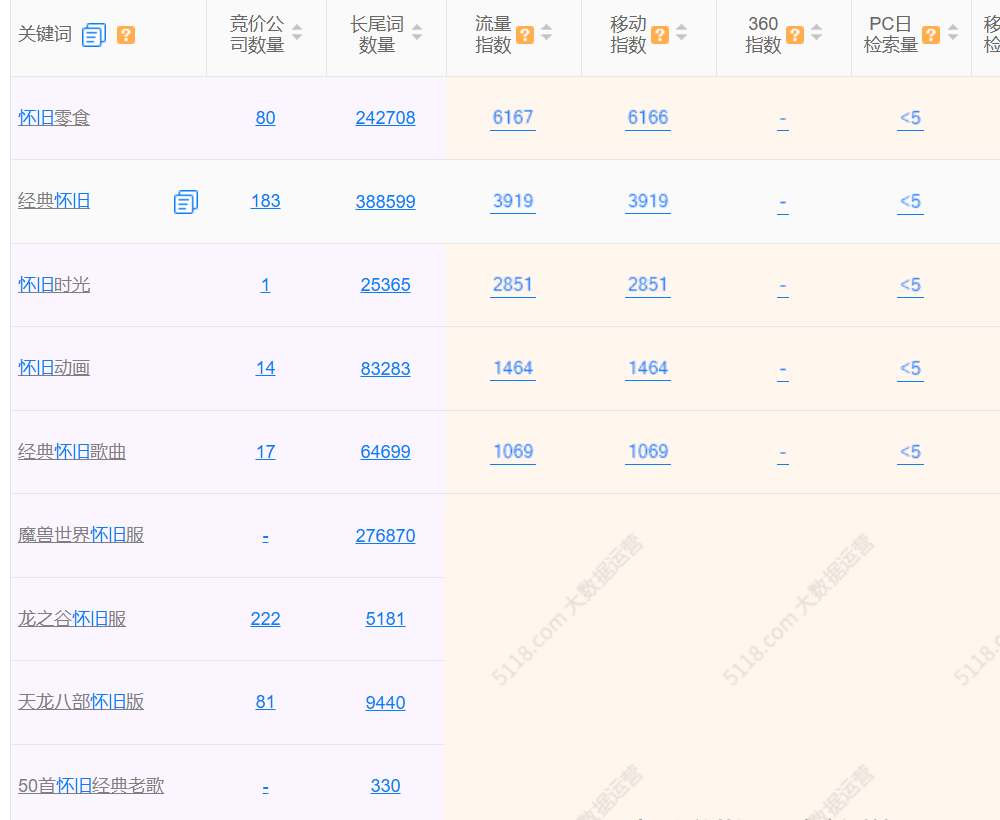Open the 怀旧零食 keyword link

[x=54, y=118]
